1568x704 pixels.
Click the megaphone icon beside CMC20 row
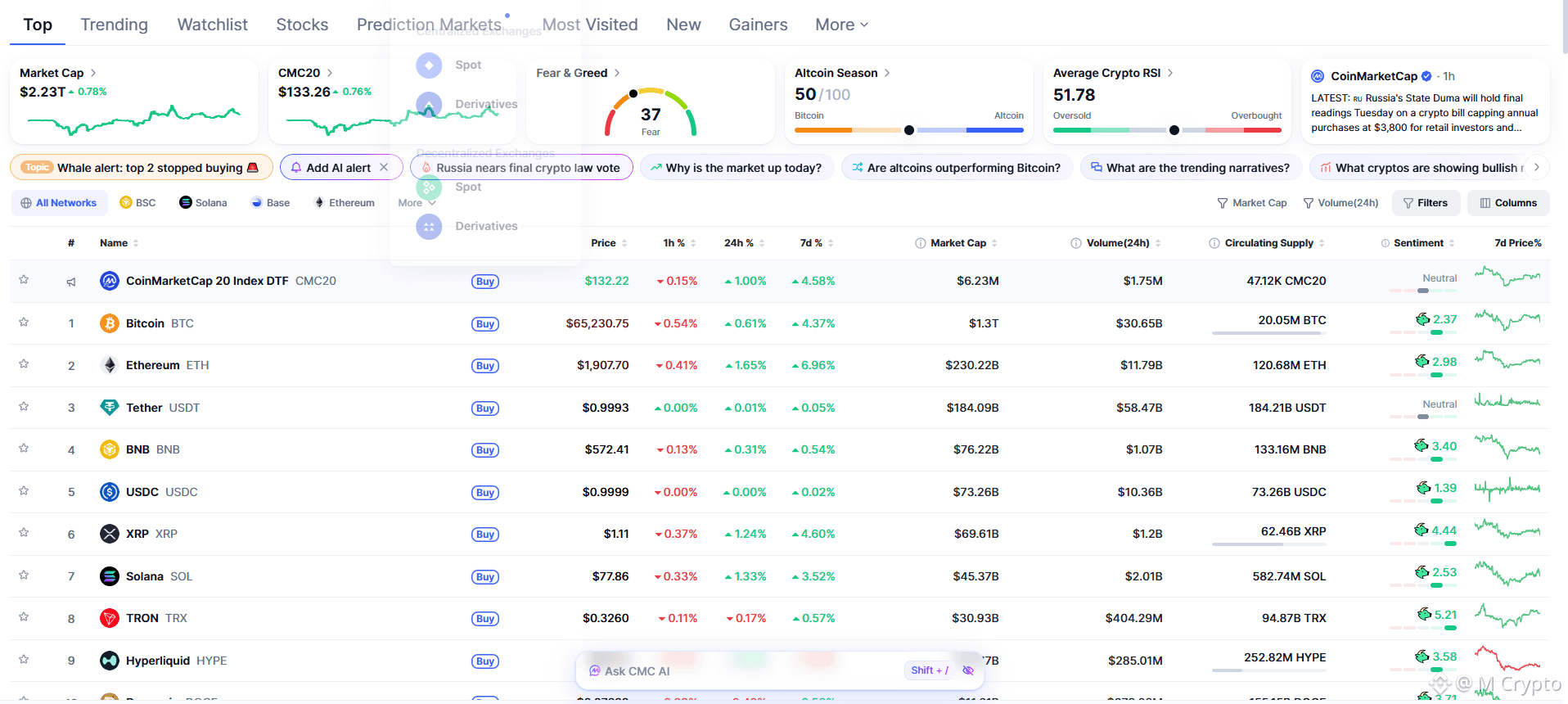(71, 282)
